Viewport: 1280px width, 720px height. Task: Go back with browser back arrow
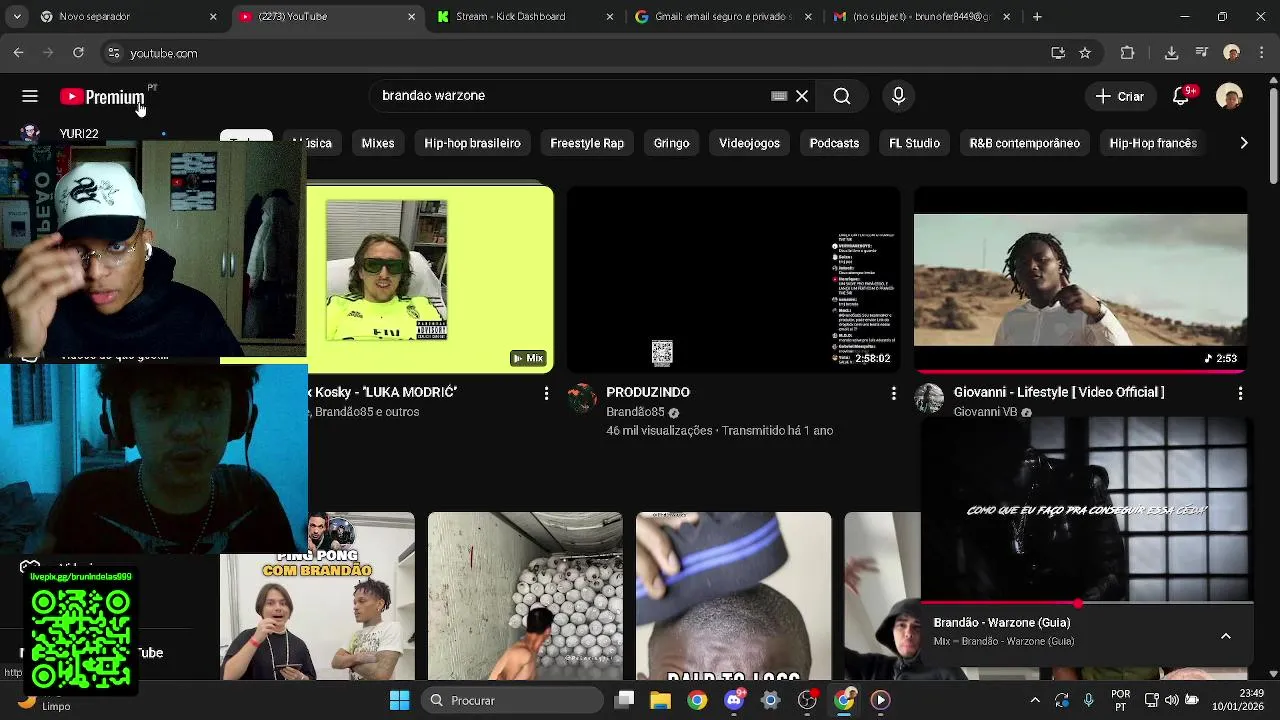click(18, 53)
